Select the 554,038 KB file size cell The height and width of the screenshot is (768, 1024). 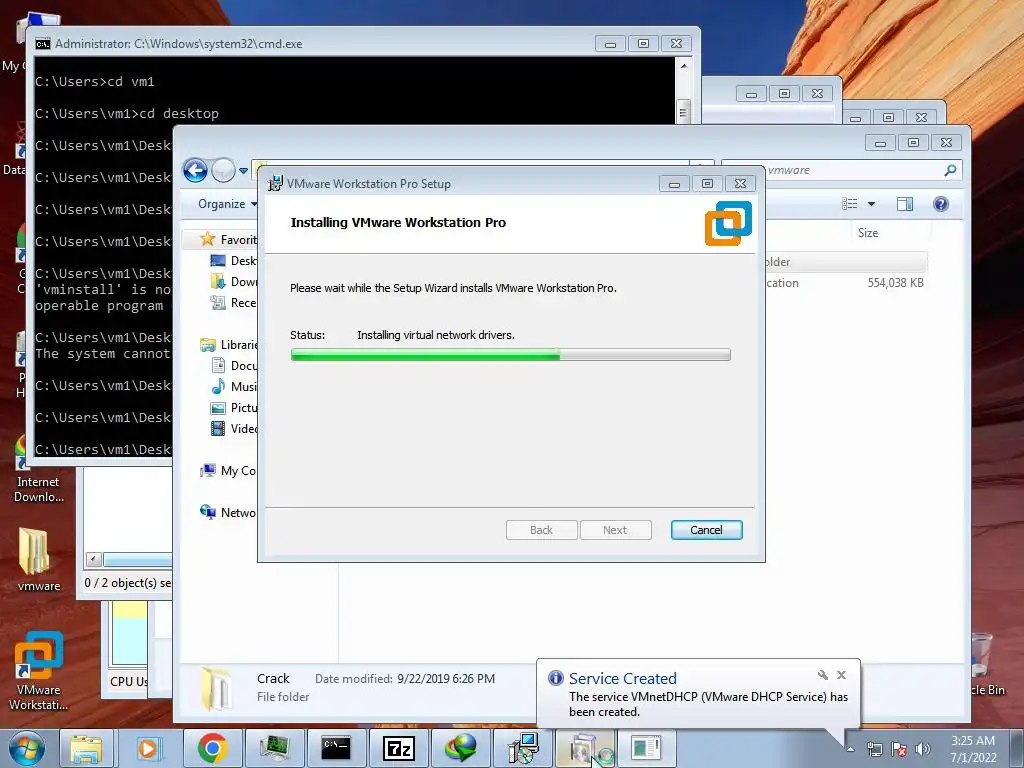[x=895, y=283]
